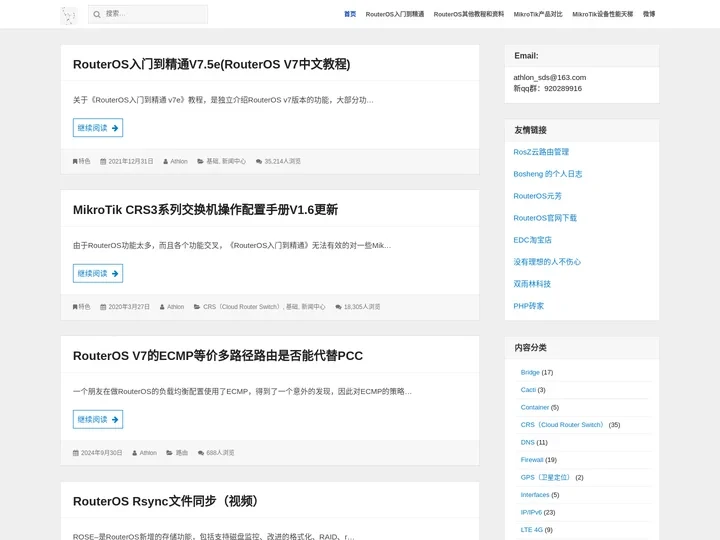The height and width of the screenshot is (540, 720).
Task: Click folder icon beside 路由 category
Action: click(169, 453)
